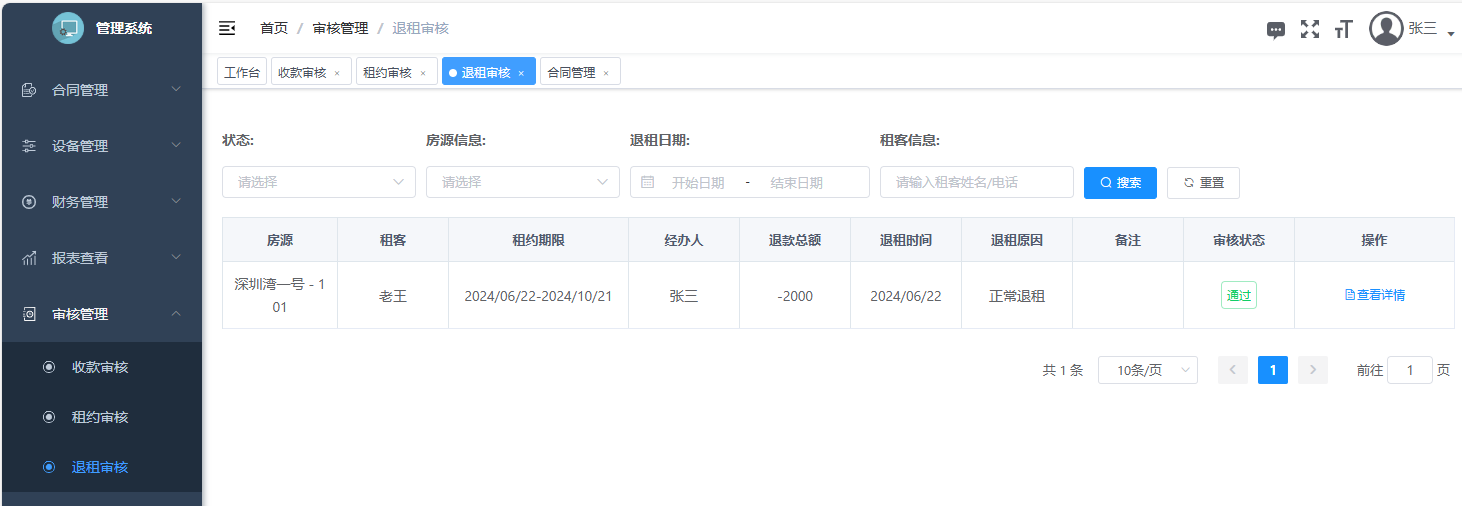This screenshot has width=1462, height=506.
Task: Close the 合同管理 tab
Action: 606,73
